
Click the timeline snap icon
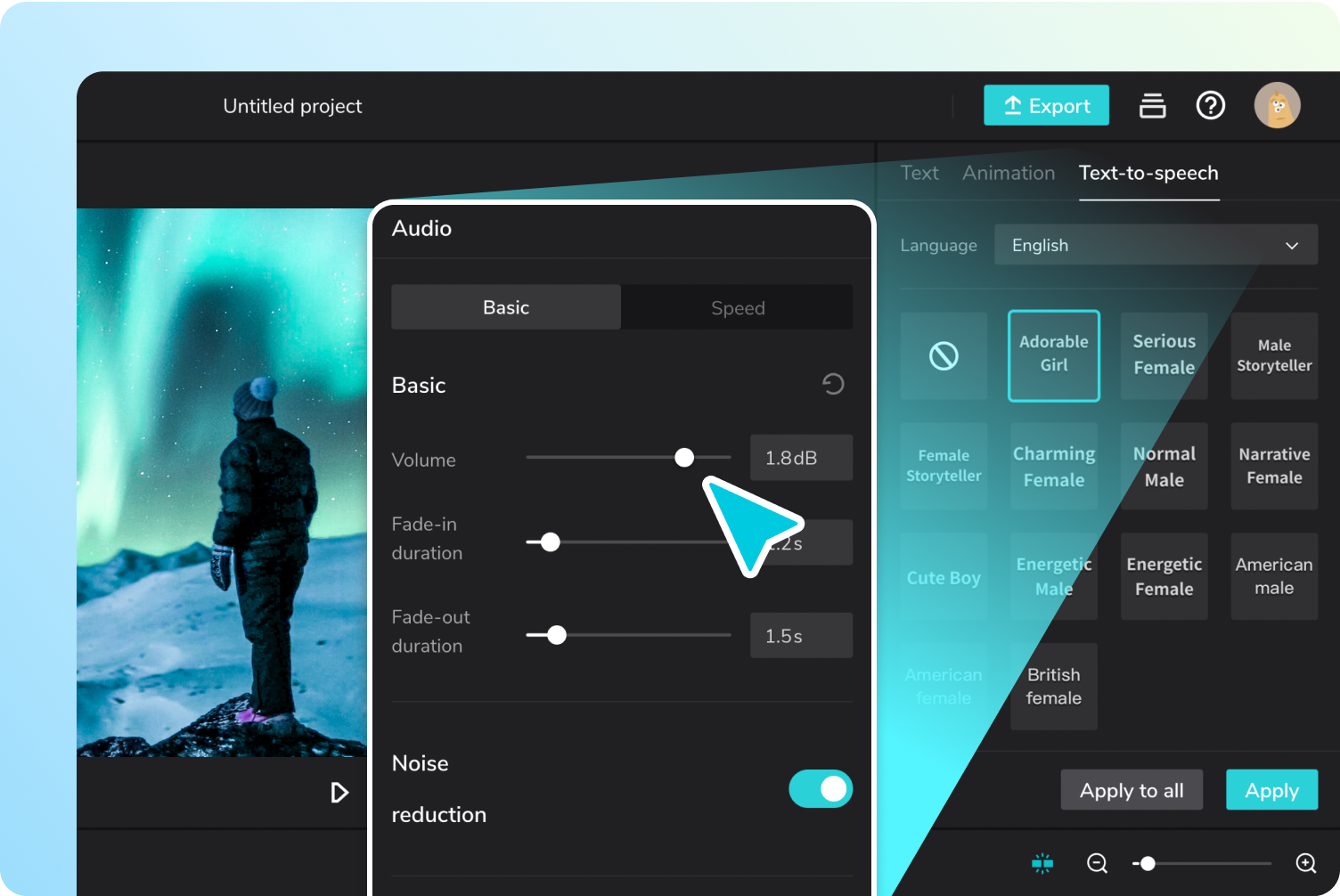pos(1042,863)
